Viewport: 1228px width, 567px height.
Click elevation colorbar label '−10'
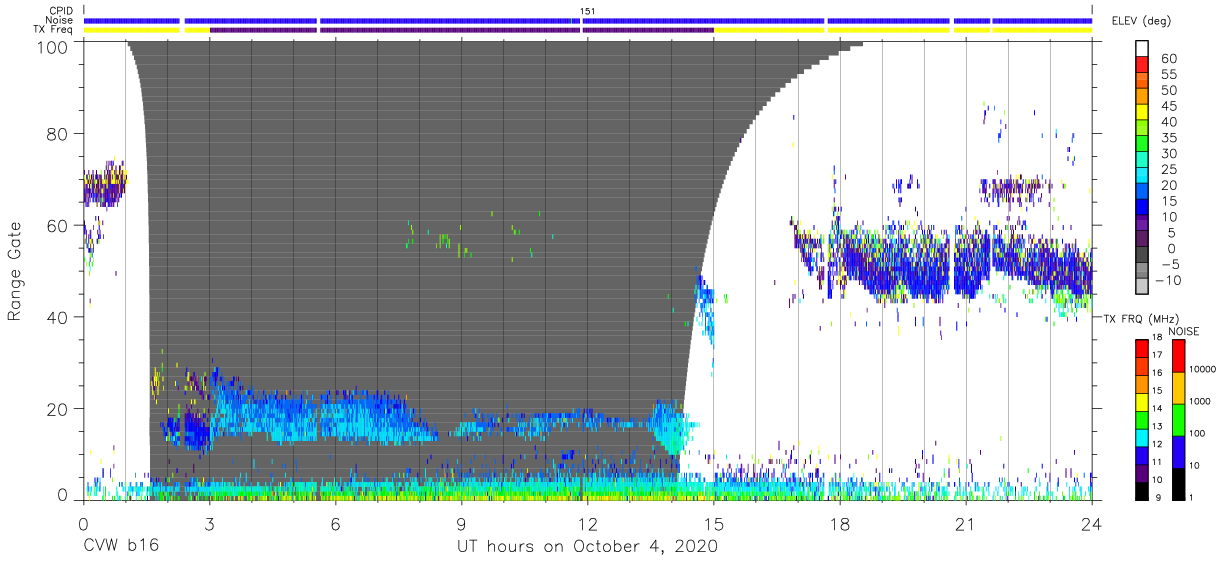(x=1166, y=280)
